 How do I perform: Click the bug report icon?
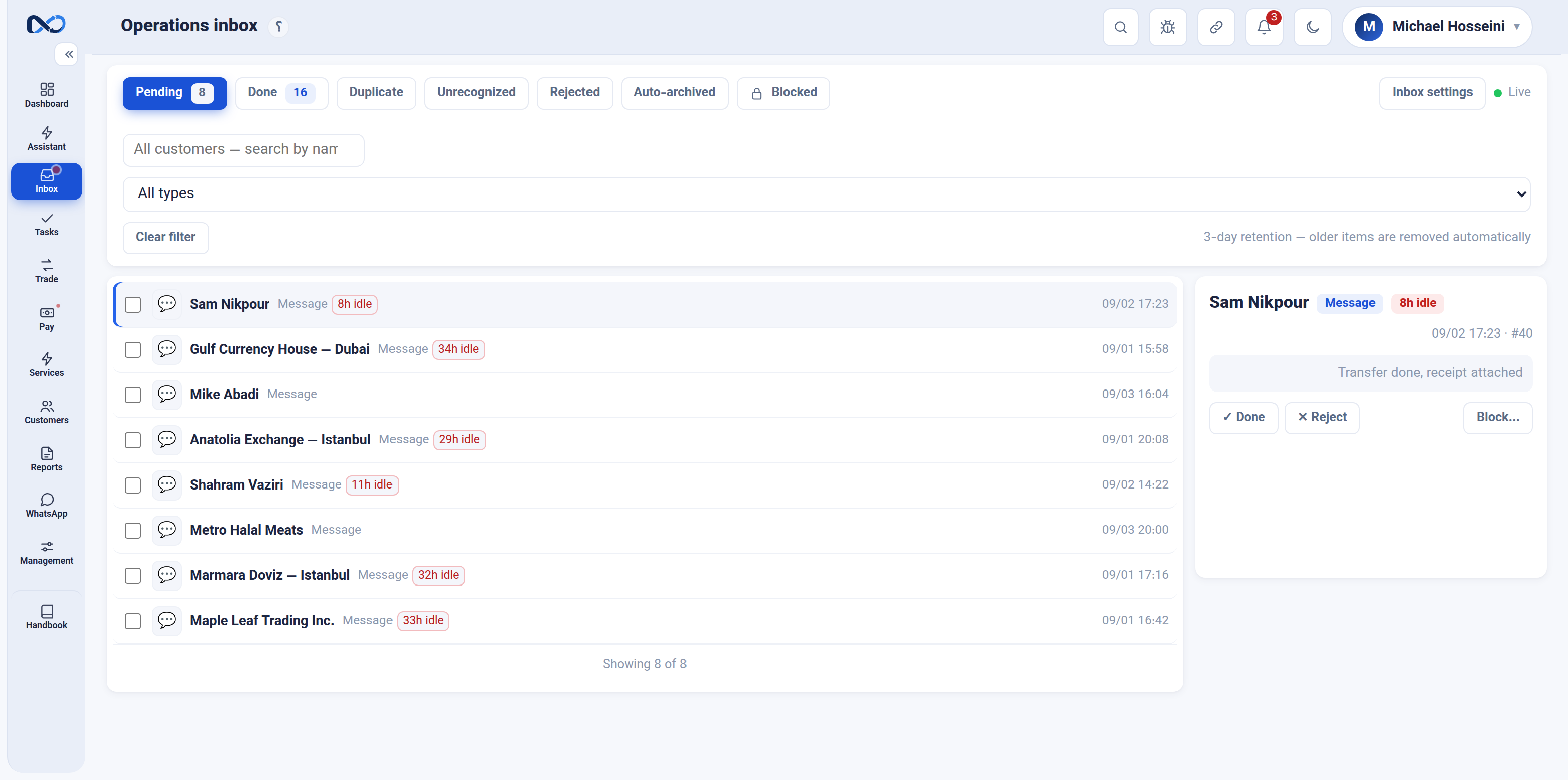1167,27
